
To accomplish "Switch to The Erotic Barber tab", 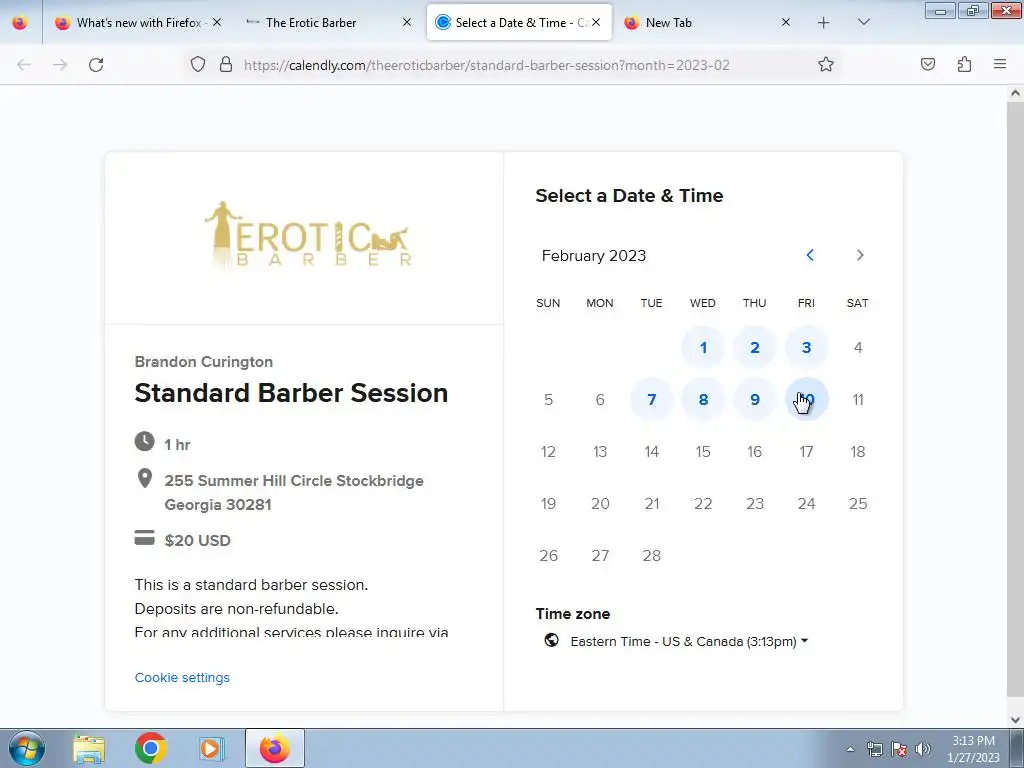I will (311, 23).
